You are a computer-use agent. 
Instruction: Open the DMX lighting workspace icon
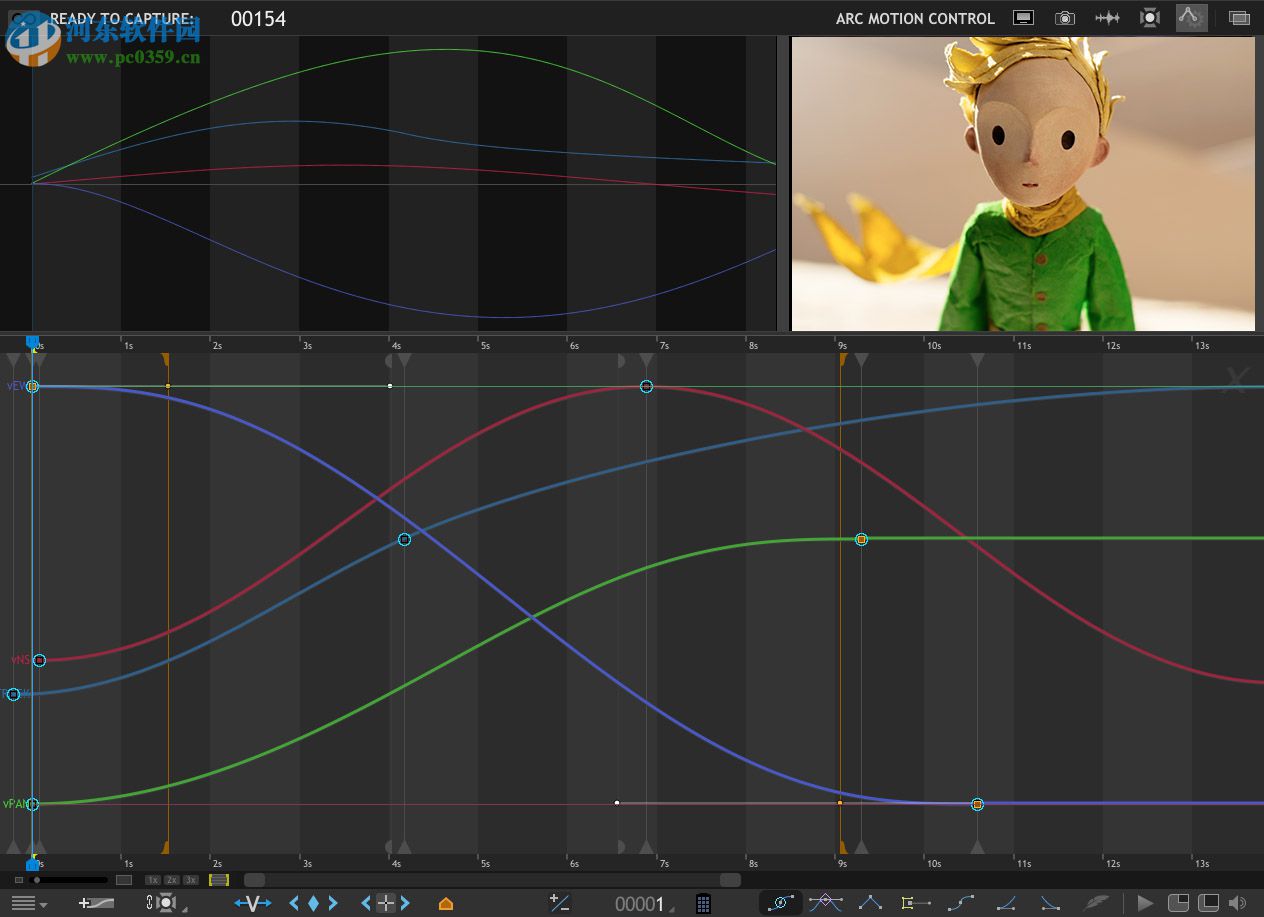point(1150,18)
